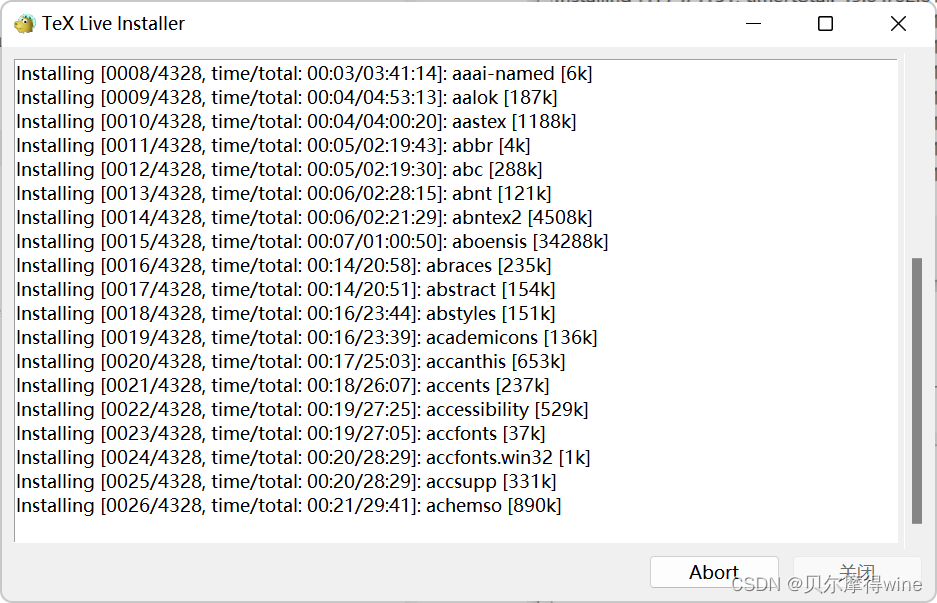This screenshot has width=937, height=603.
Task: Select the accessibility [529k] log entry
Action: point(302,410)
